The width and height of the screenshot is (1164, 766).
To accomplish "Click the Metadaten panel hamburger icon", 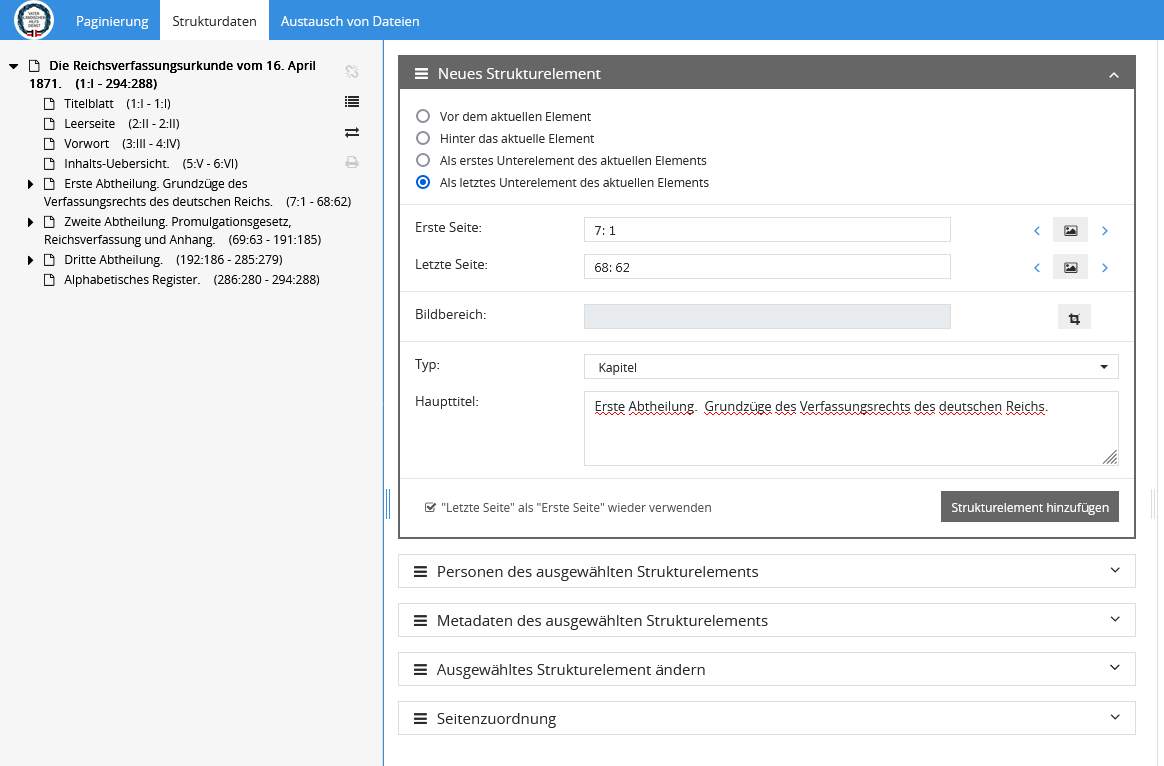I will tap(420, 621).
